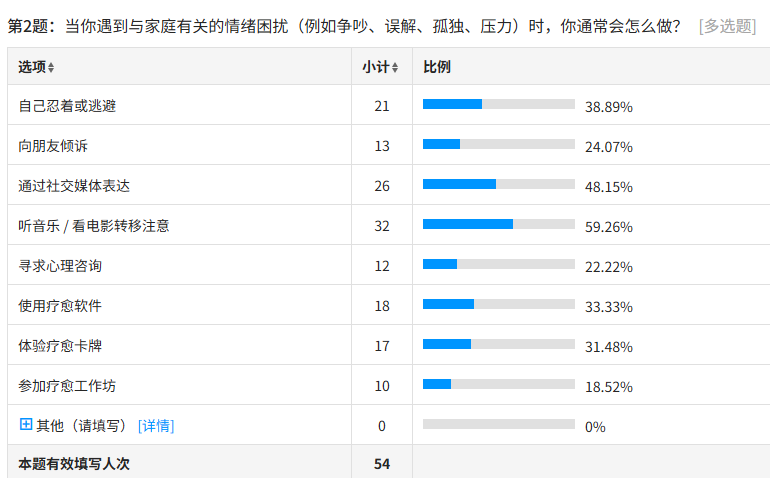Image resolution: width=770 pixels, height=478 pixels.
Task: Select the 自己忍着或逃避 option row
Action: pos(67,105)
